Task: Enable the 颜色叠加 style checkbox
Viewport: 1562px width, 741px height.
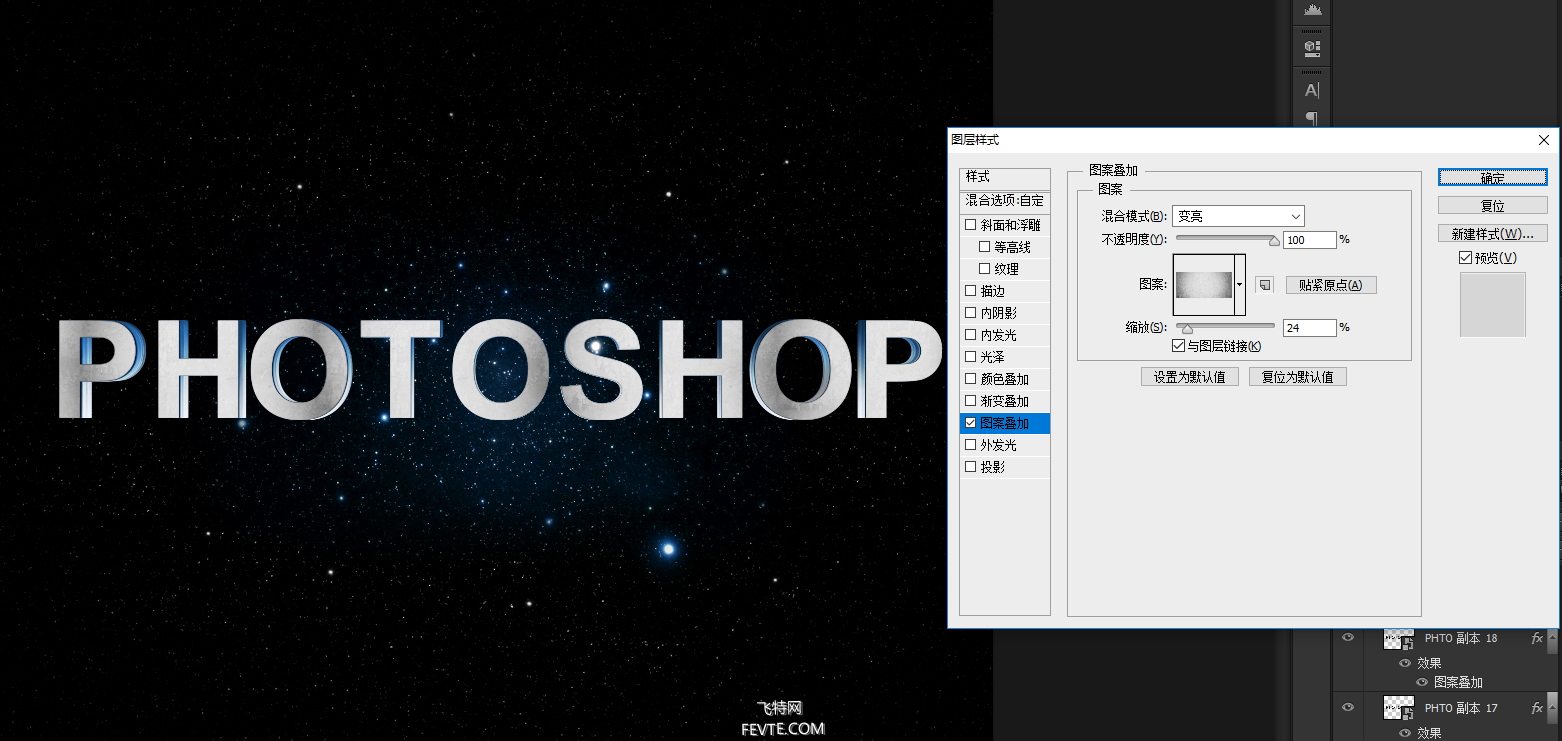Action: [970, 379]
